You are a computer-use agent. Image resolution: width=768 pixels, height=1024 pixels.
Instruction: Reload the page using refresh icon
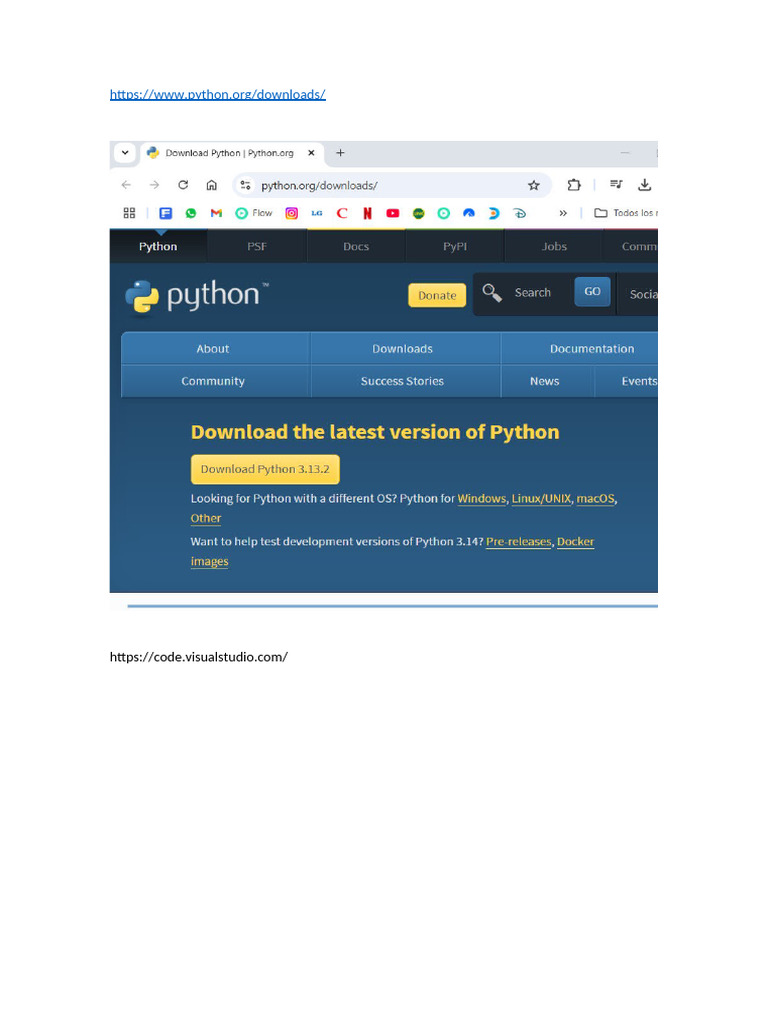[x=183, y=185]
